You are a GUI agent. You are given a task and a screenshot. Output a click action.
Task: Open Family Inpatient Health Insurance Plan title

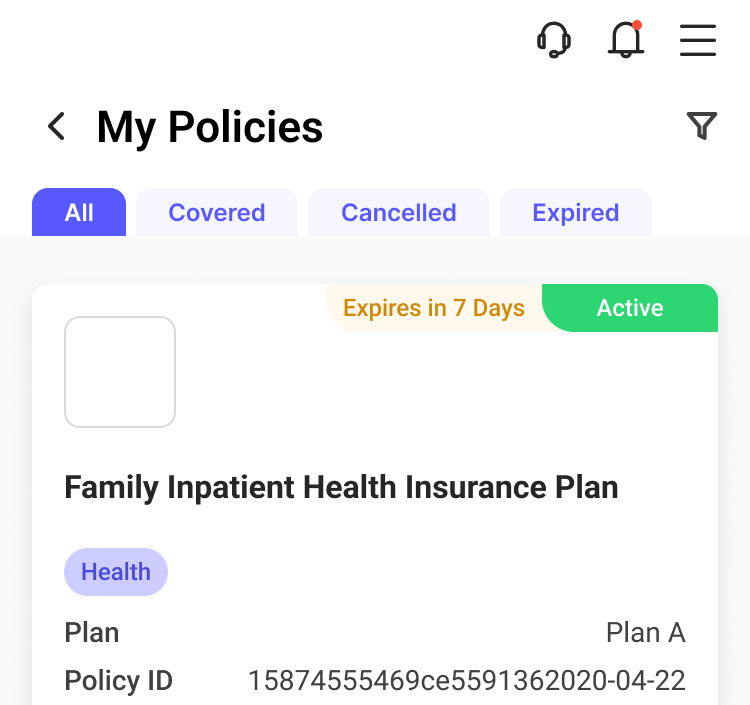(x=342, y=487)
